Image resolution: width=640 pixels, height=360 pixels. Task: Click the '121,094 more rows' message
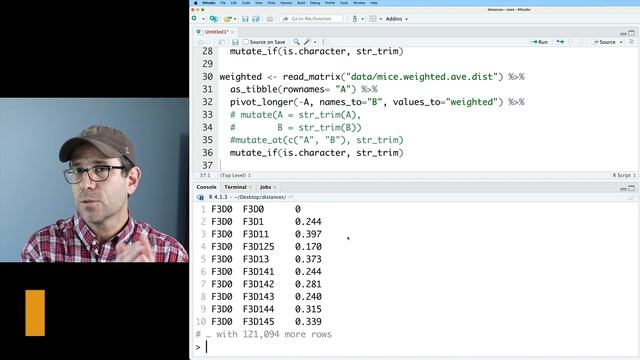287,334
